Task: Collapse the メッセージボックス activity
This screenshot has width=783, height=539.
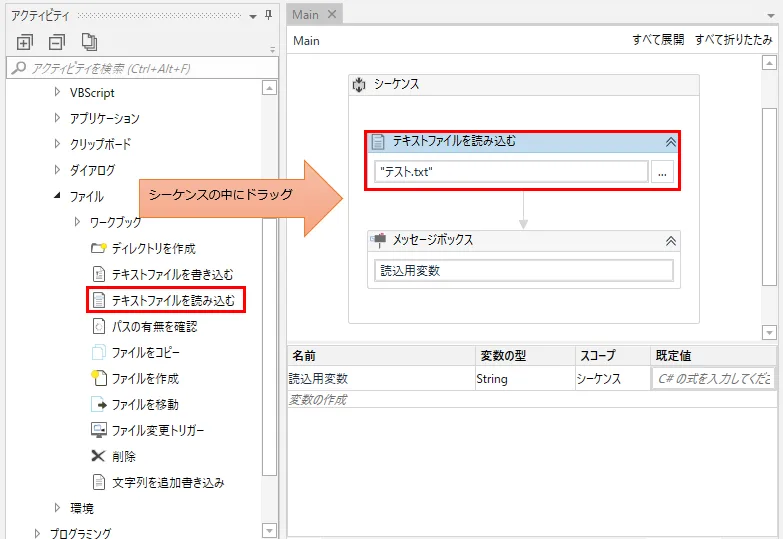Action: point(671,241)
